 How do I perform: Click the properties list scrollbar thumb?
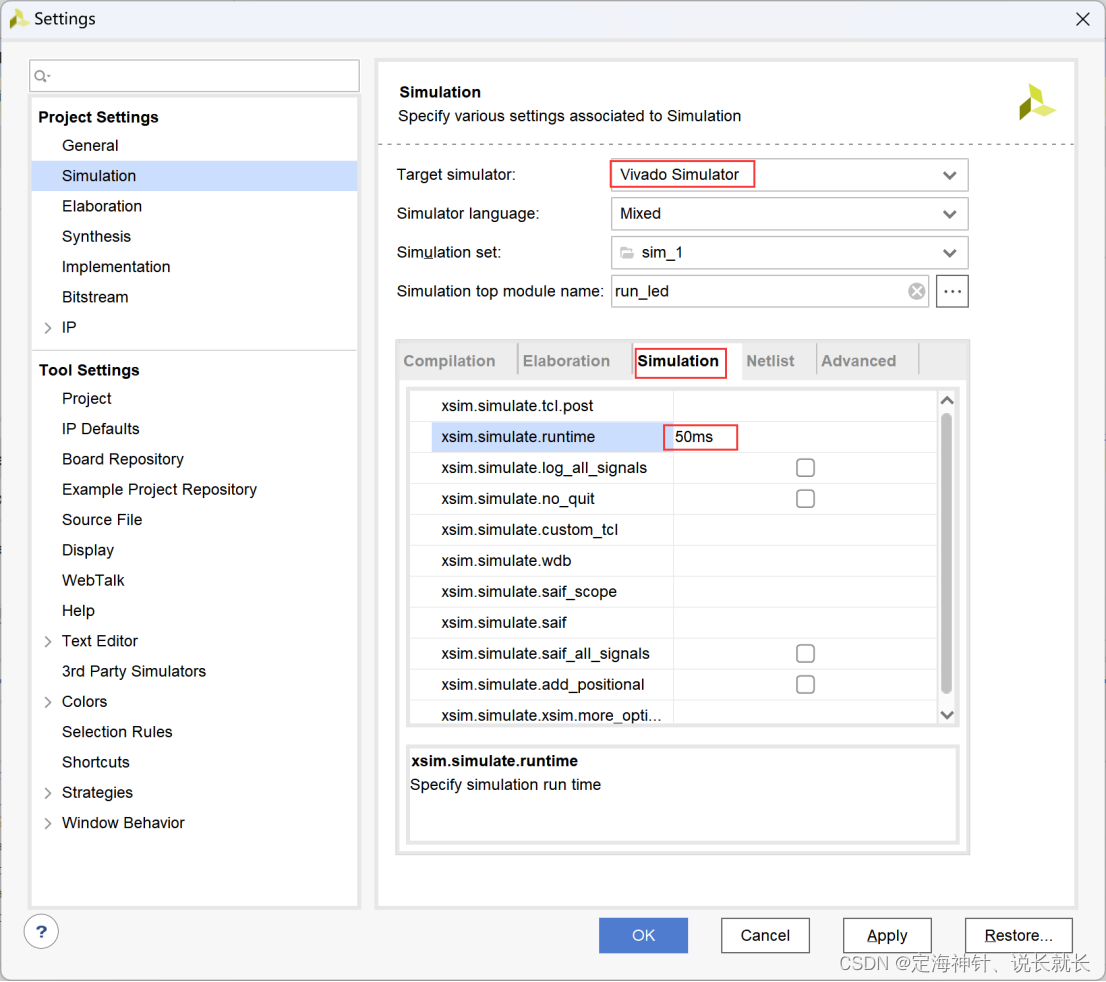tap(947, 553)
